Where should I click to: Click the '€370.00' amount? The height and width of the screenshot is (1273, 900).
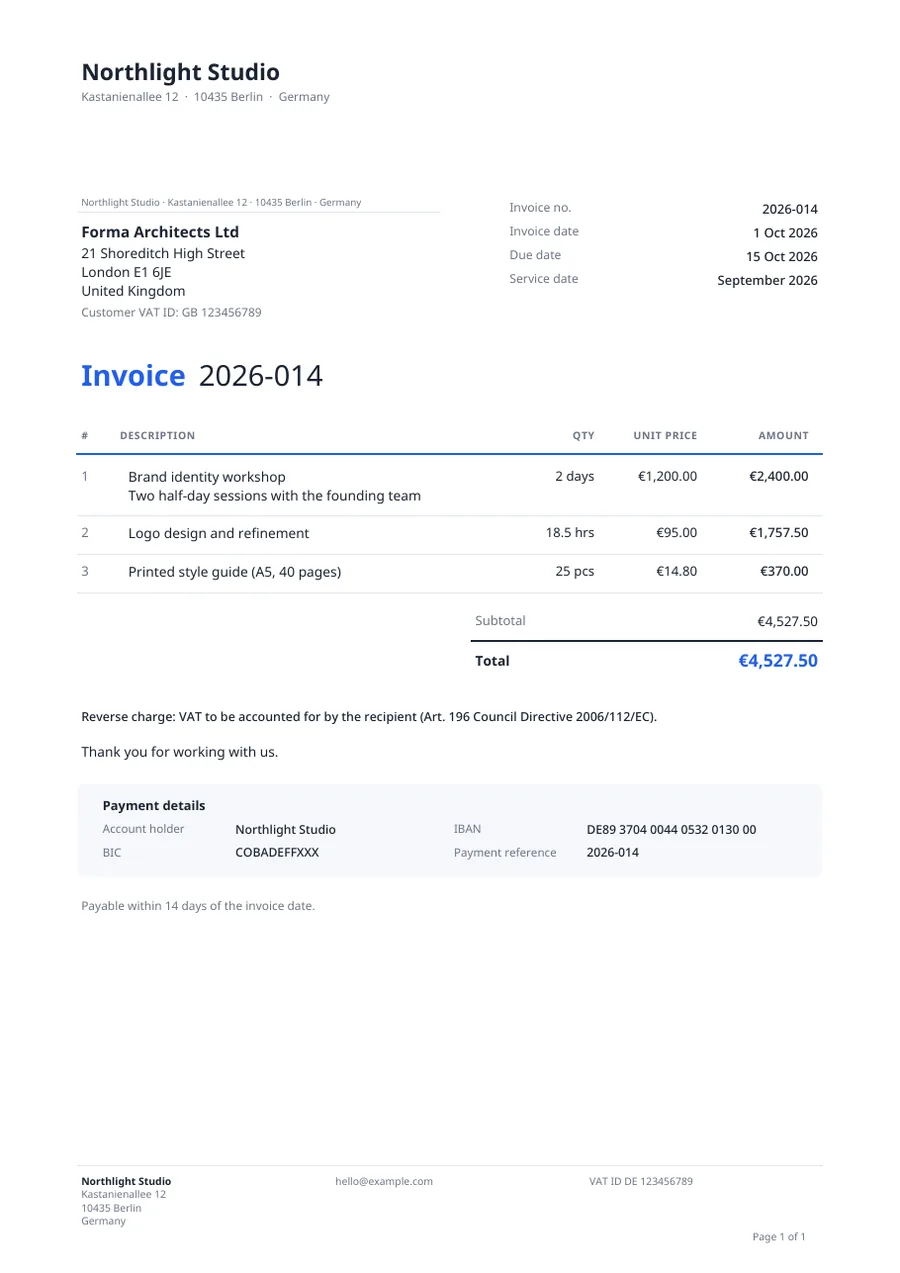tap(784, 572)
